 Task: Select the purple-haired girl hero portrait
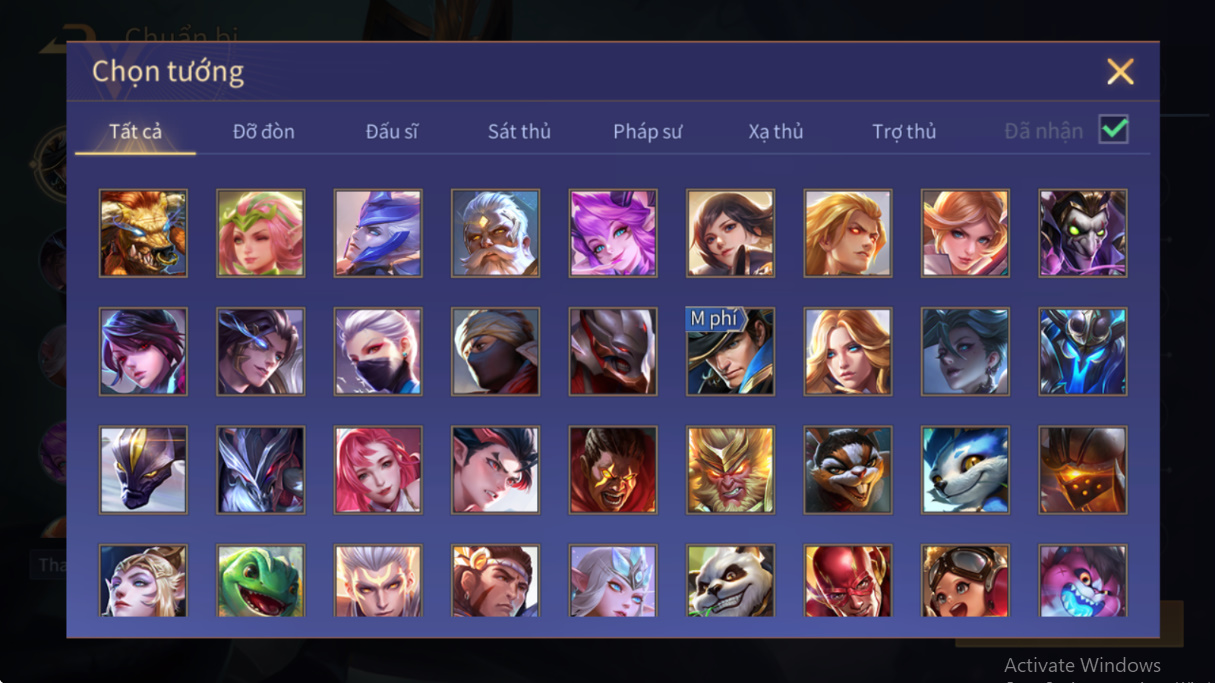tap(613, 233)
